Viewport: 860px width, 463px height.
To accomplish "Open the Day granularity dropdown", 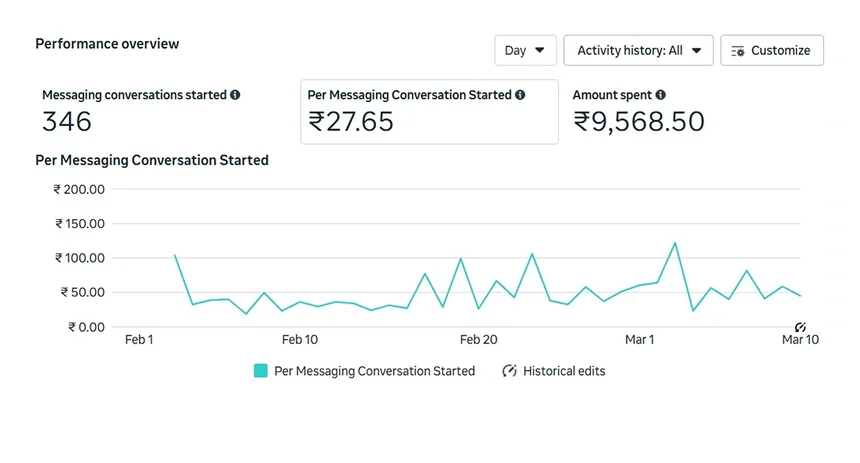I will (525, 50).
